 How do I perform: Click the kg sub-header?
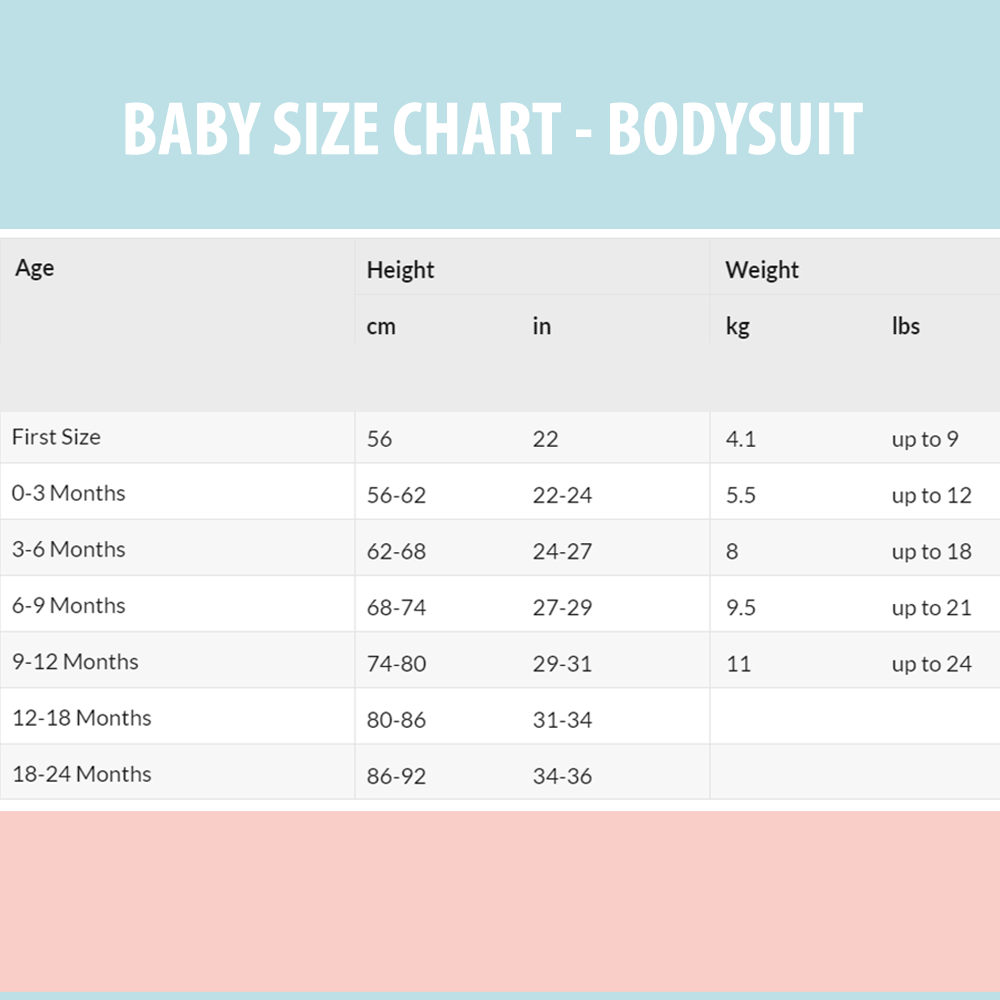[737, 327]
